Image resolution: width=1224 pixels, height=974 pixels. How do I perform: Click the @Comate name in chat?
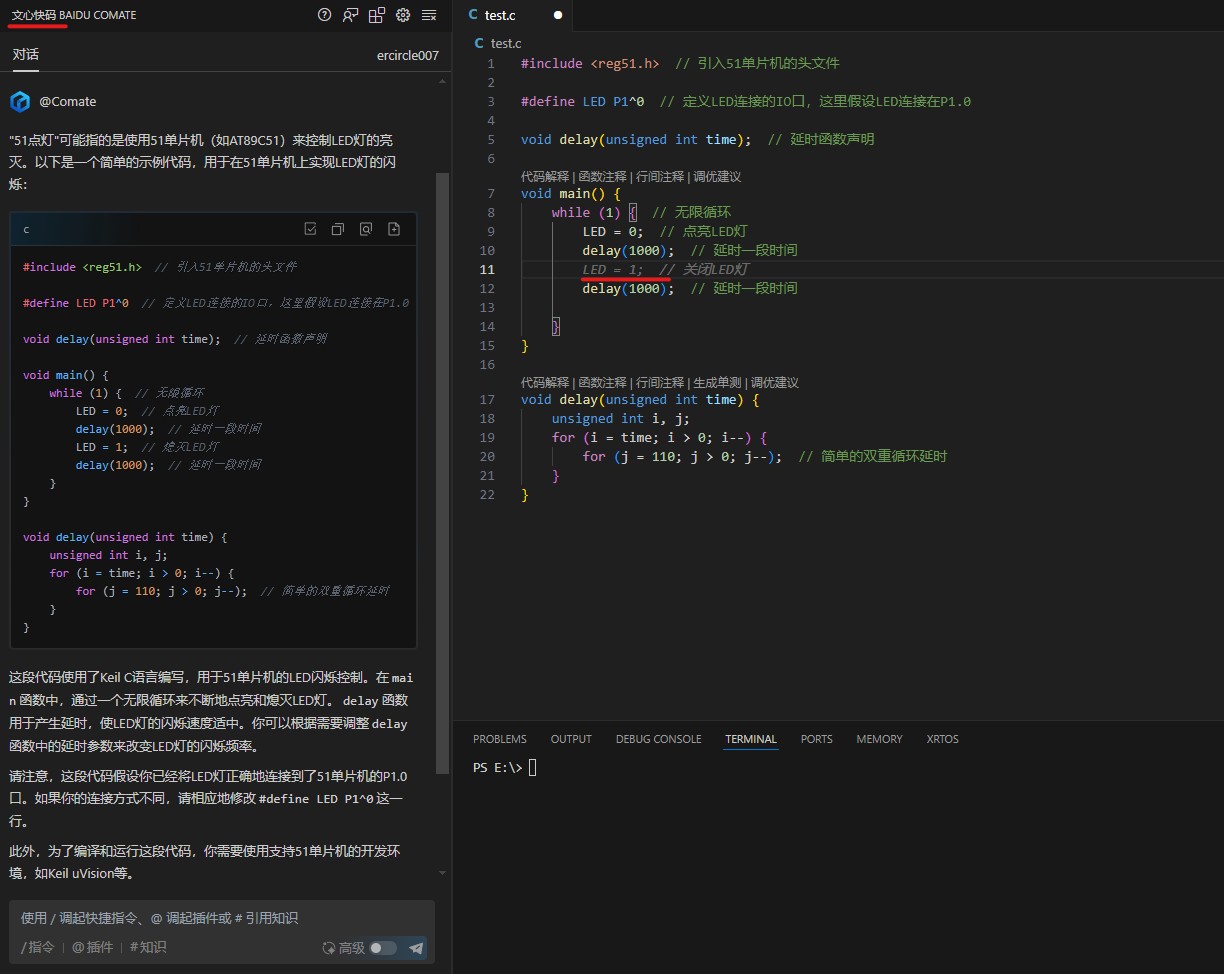point(68,101)
